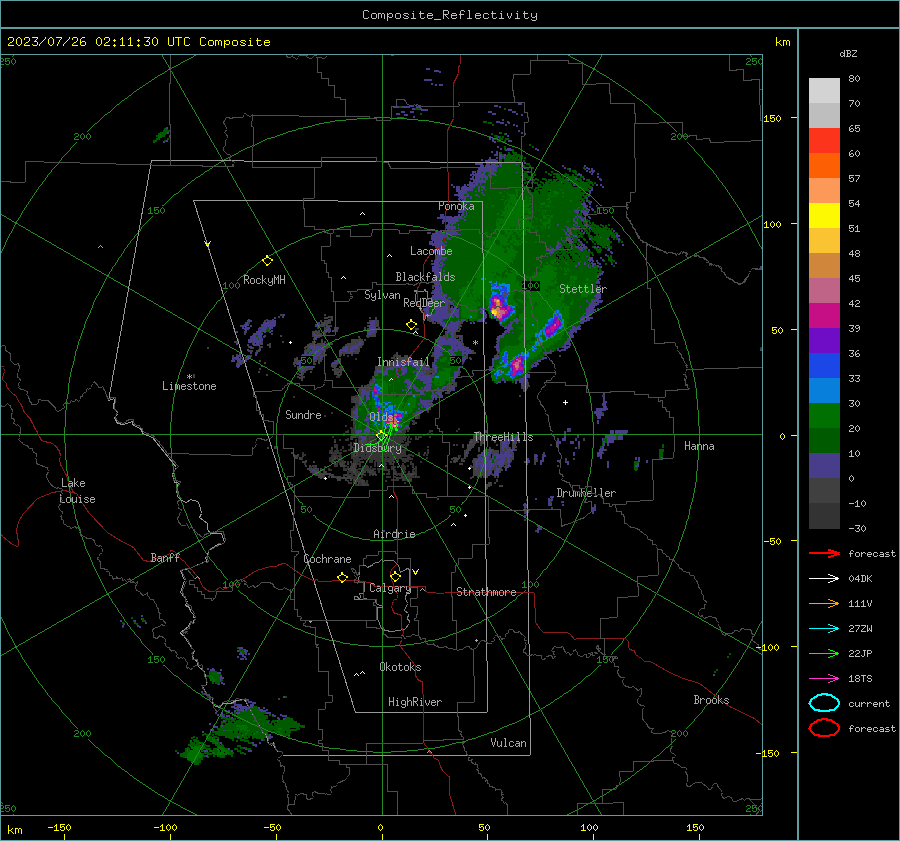
Task: Click the yellow diamond marker near RockyMH
Action: [x=267, y=261]
